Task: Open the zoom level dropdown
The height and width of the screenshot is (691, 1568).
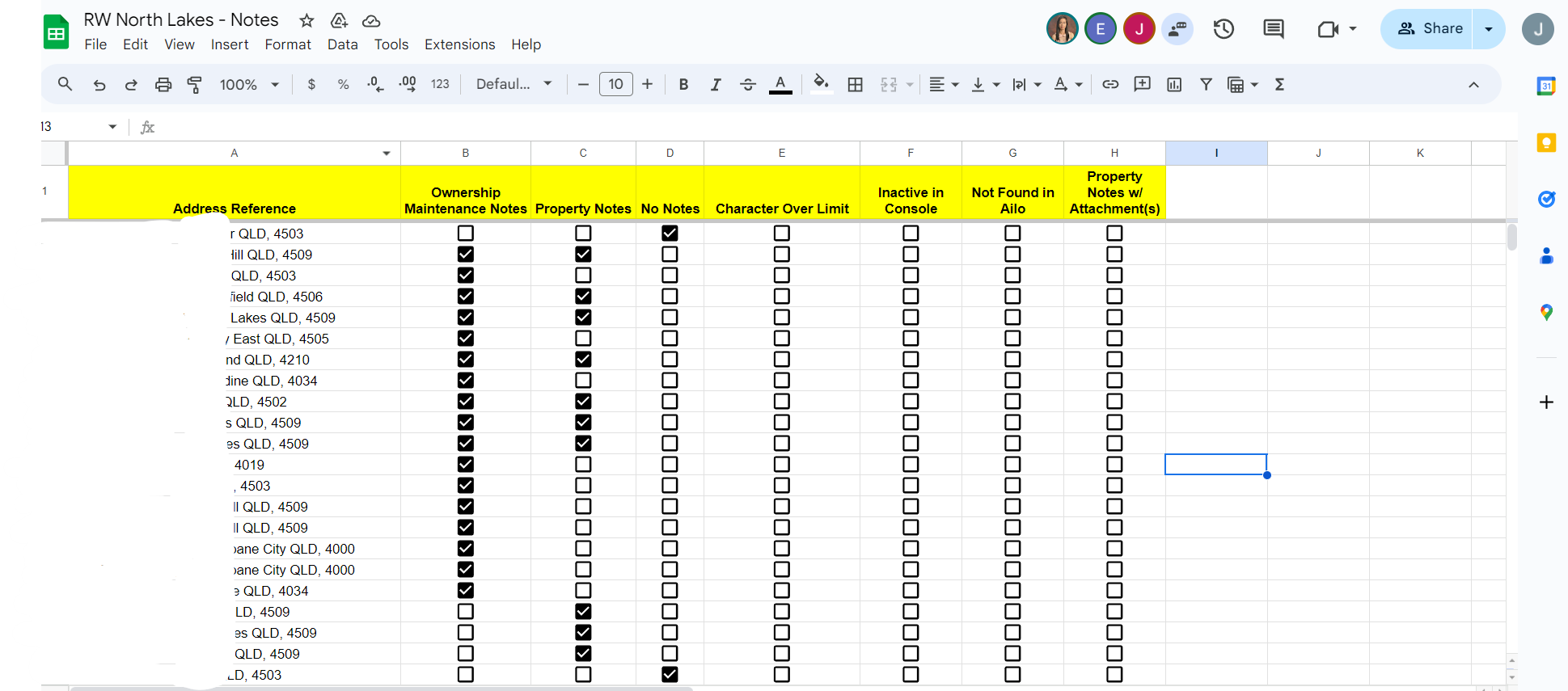Action: pos(250,84)
